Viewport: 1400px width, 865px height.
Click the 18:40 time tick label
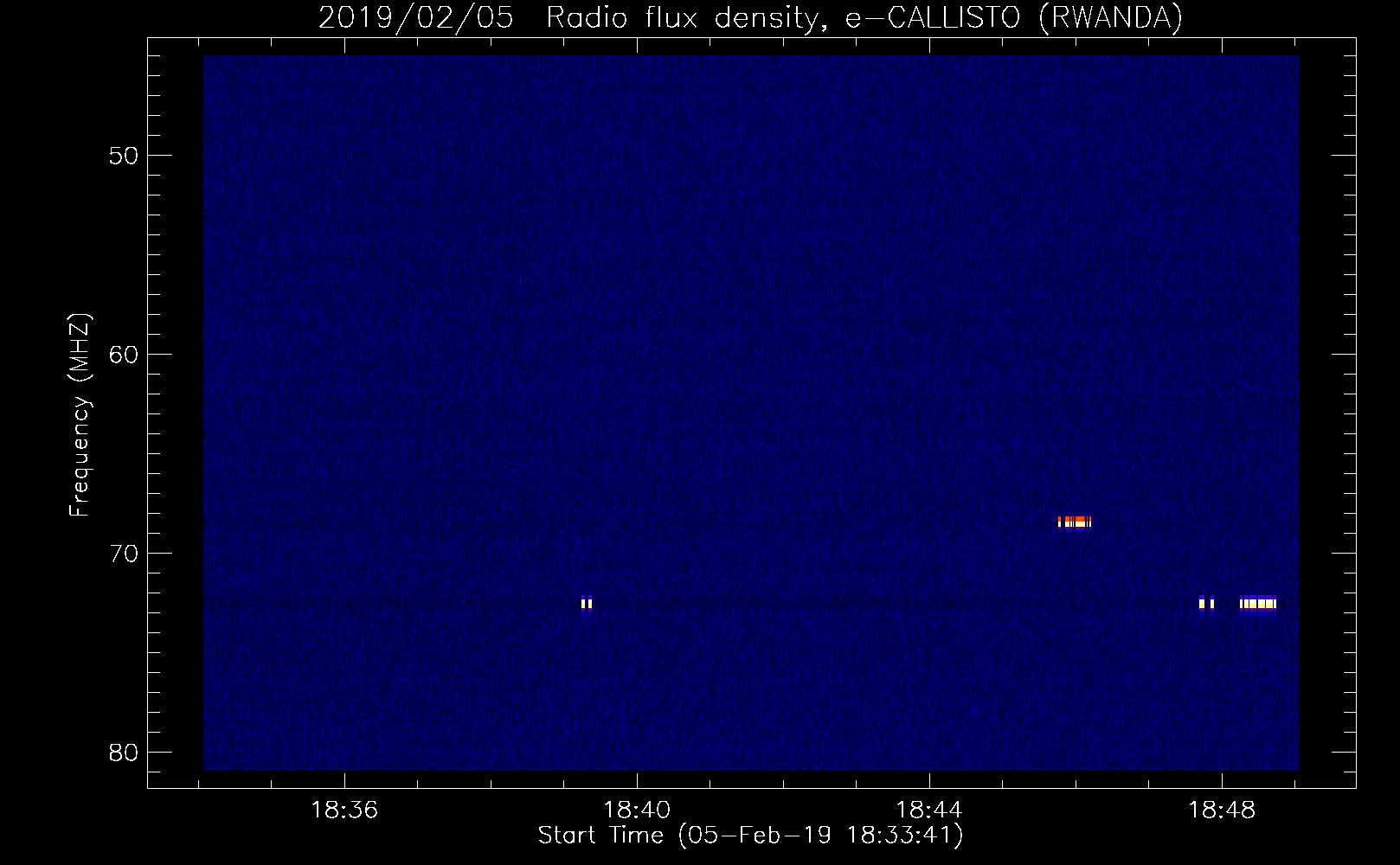click(637, 811)
